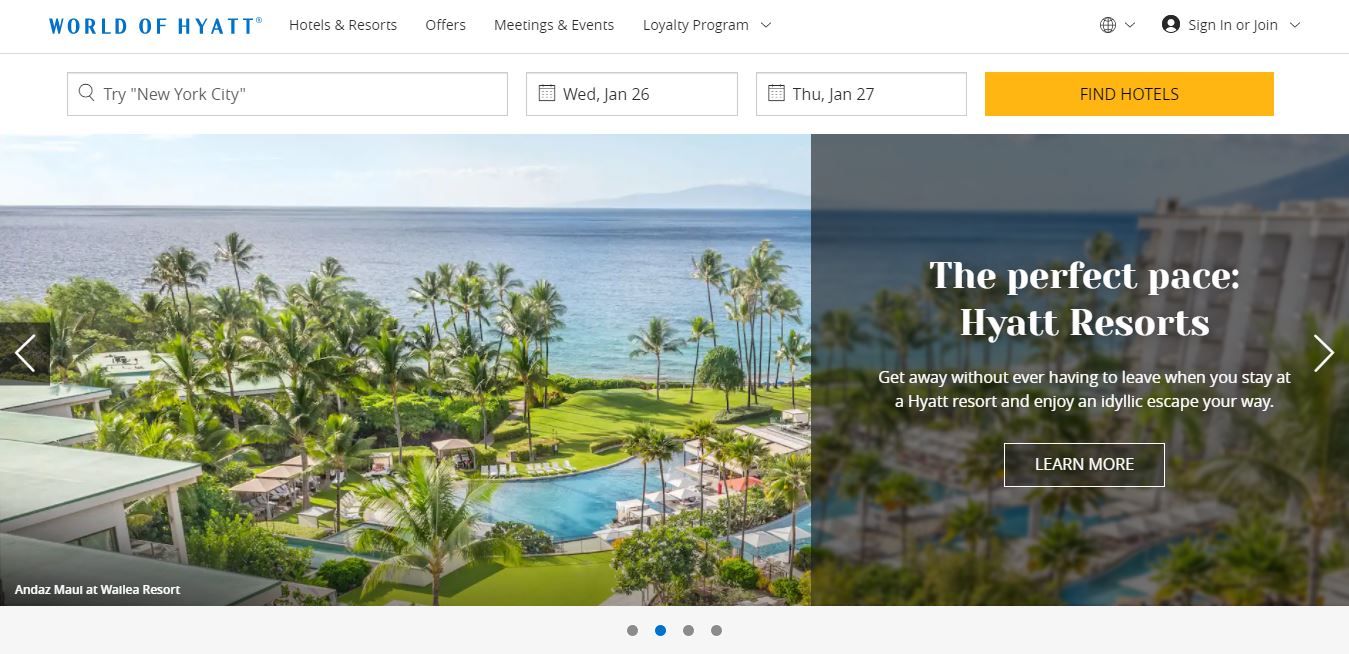Click the destination search input field
This screenshot has width=1349, height=654.
coord(287,94)
